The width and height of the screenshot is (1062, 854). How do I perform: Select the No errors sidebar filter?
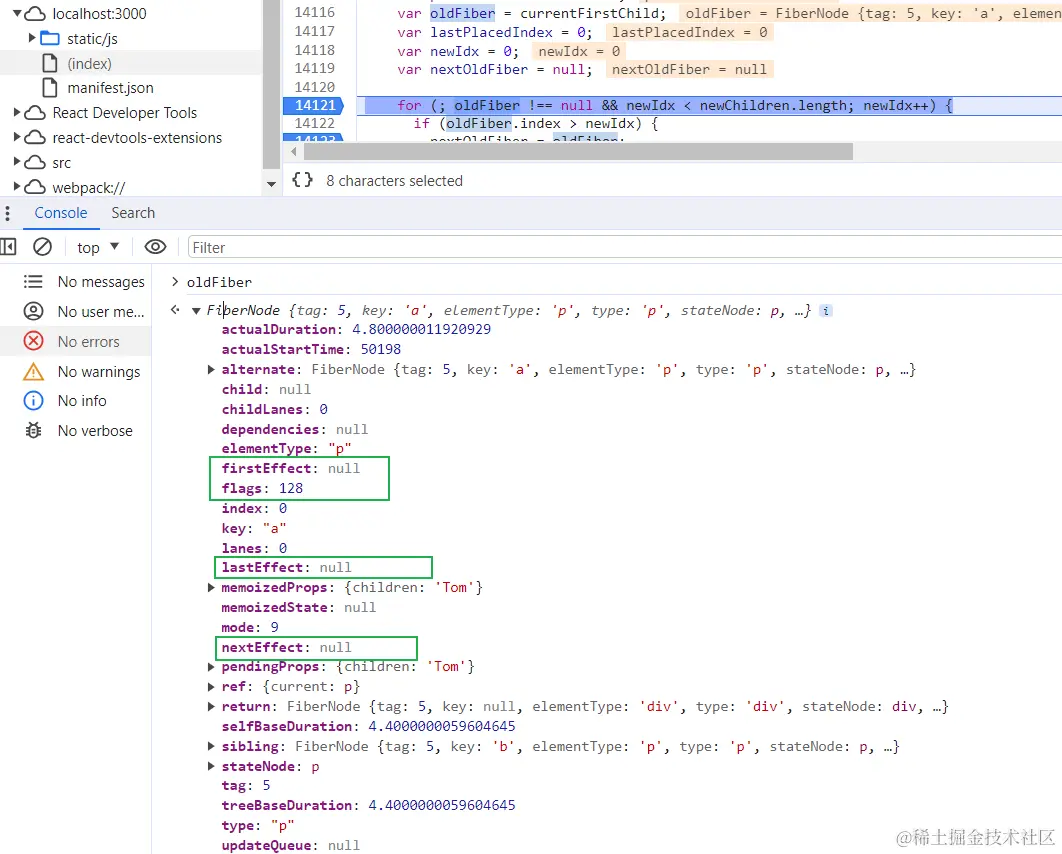[76, 341]
